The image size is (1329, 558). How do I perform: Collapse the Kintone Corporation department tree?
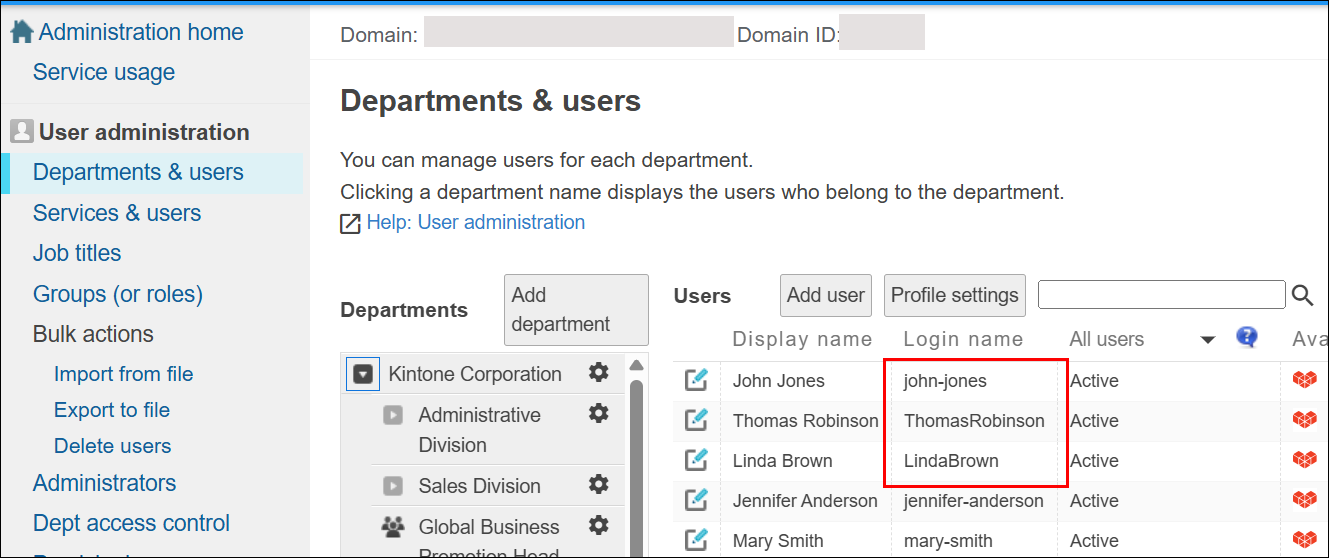coord(364,374)
